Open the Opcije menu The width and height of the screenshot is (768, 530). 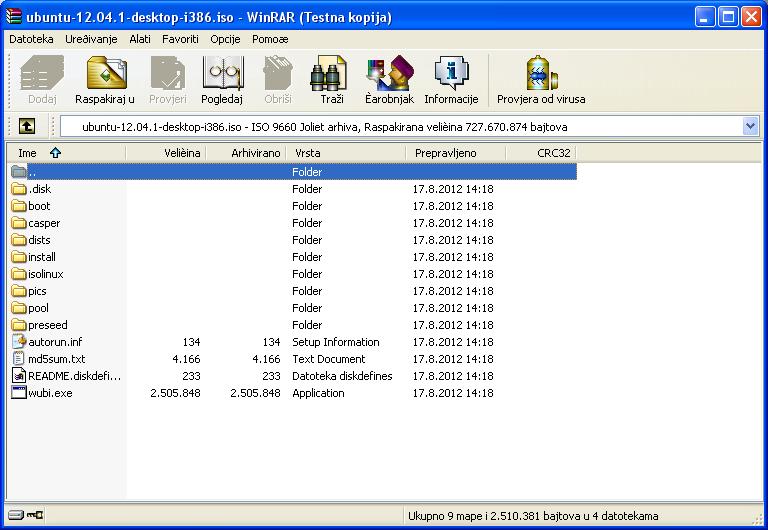coord(225,39)
